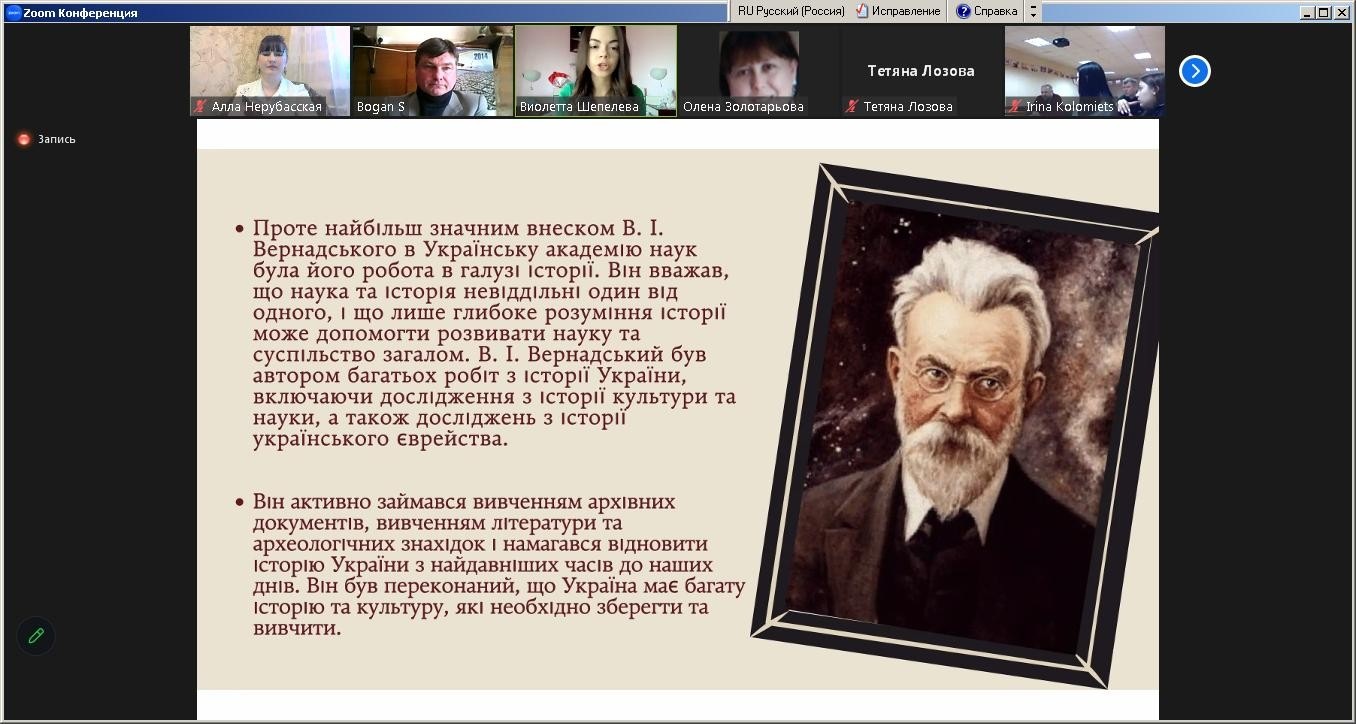The width and height of the screenshot is (1356, 724).
Task: Click the Виолетта Шепелева name label
Action: coord(579,106)
